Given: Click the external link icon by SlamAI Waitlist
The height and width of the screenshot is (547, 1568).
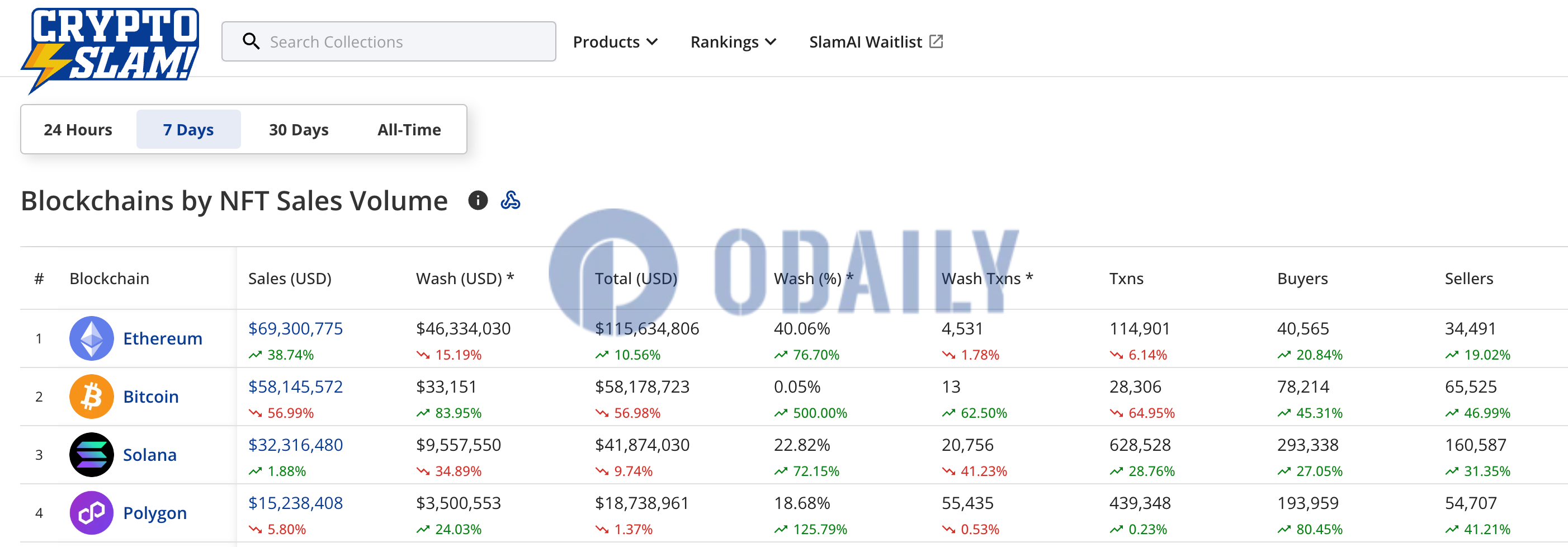Looking at the screenshot, I should tap(936, 41).
